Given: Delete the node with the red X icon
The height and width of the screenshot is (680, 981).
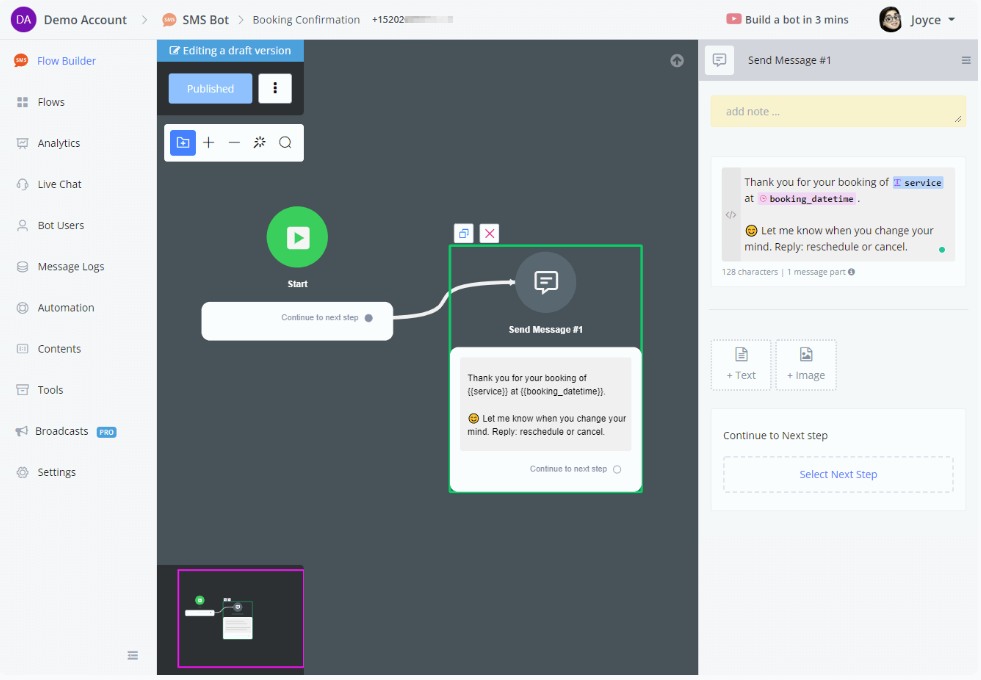Looking at the screenshot, I should tap(489, 233).
